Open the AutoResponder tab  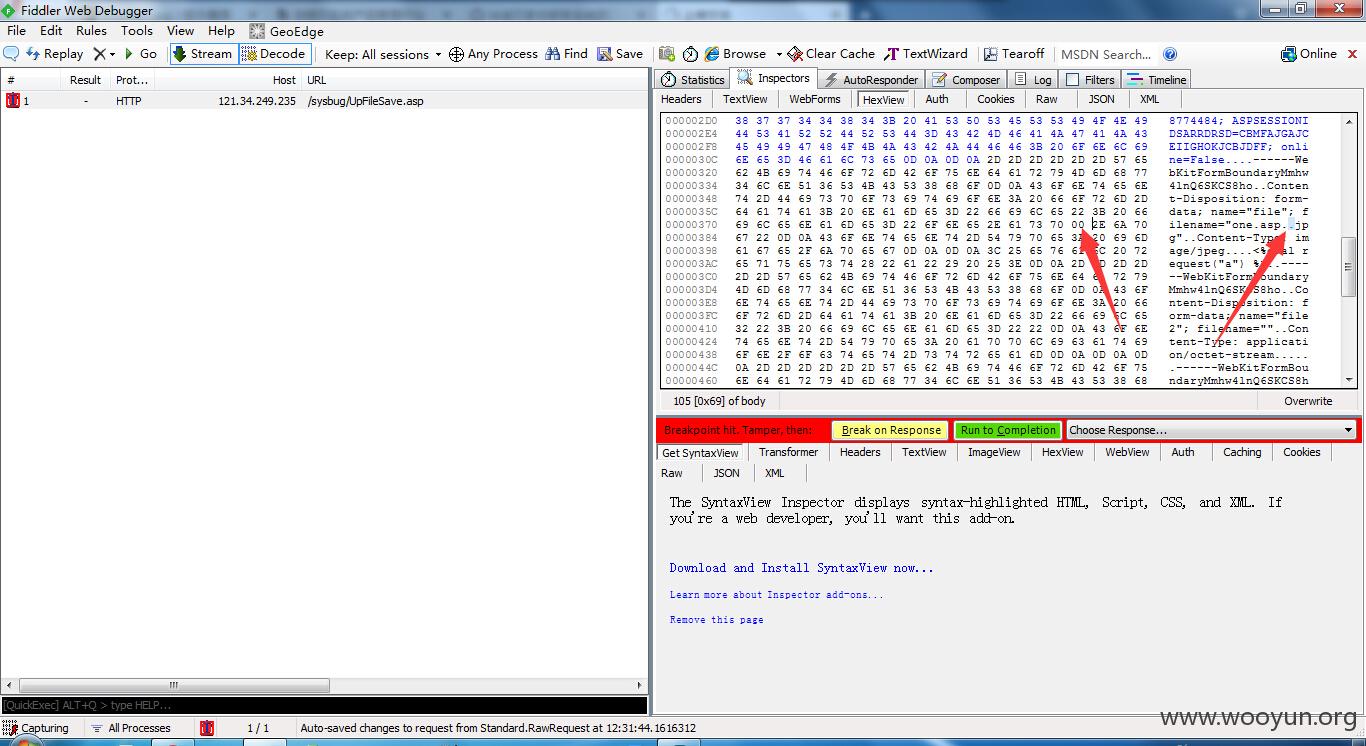click(x=871, y=79)
